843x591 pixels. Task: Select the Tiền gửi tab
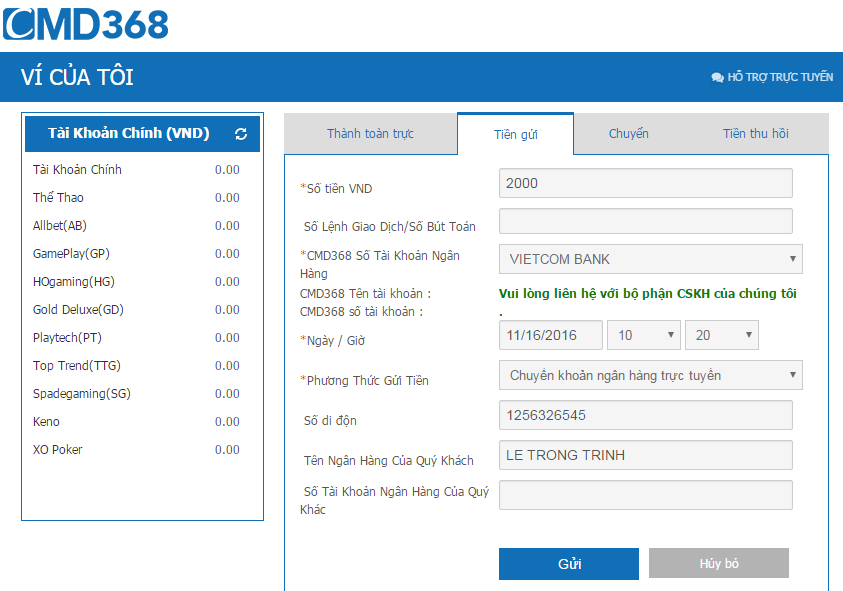click(x=516, y=134)
